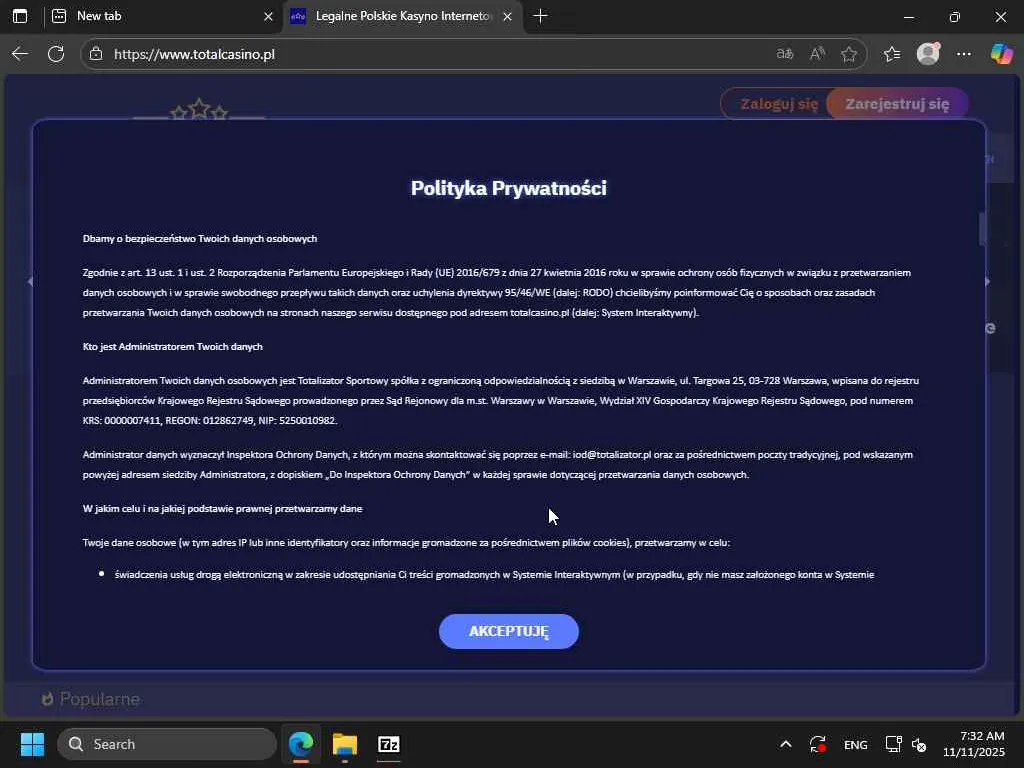Minimize the Edge browser window
Viewport: 1024px width, 768px height.
point(908,17)
